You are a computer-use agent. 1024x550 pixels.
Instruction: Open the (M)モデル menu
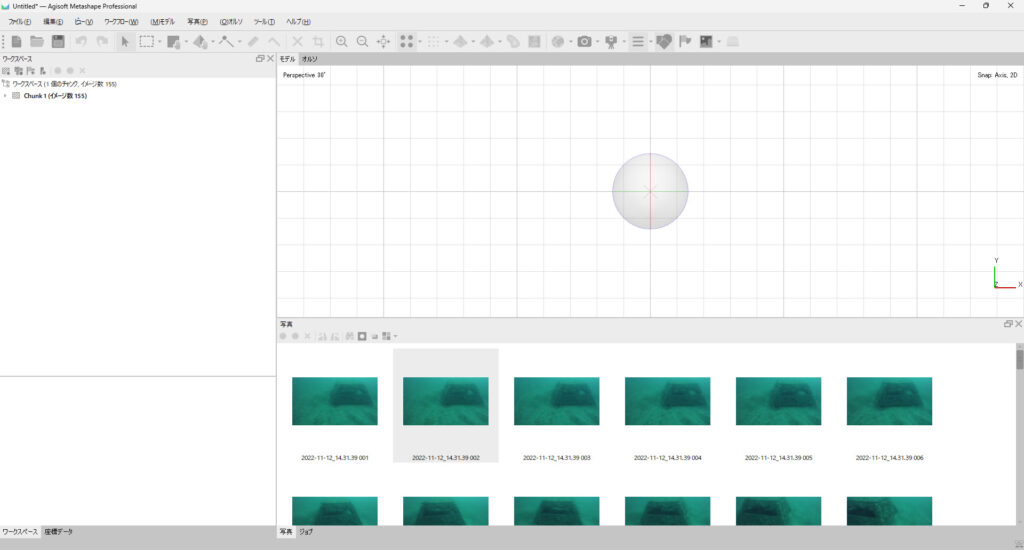163,22
